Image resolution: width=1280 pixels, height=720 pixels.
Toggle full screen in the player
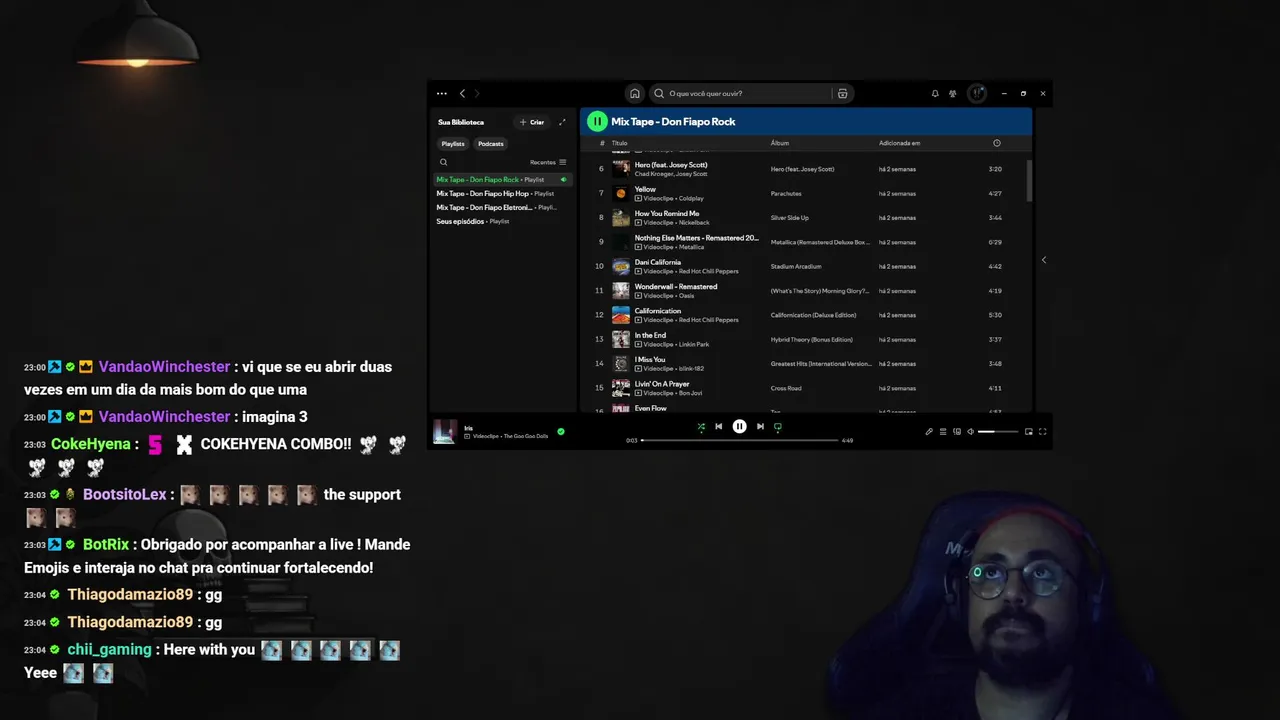(x=1042, y=431)
